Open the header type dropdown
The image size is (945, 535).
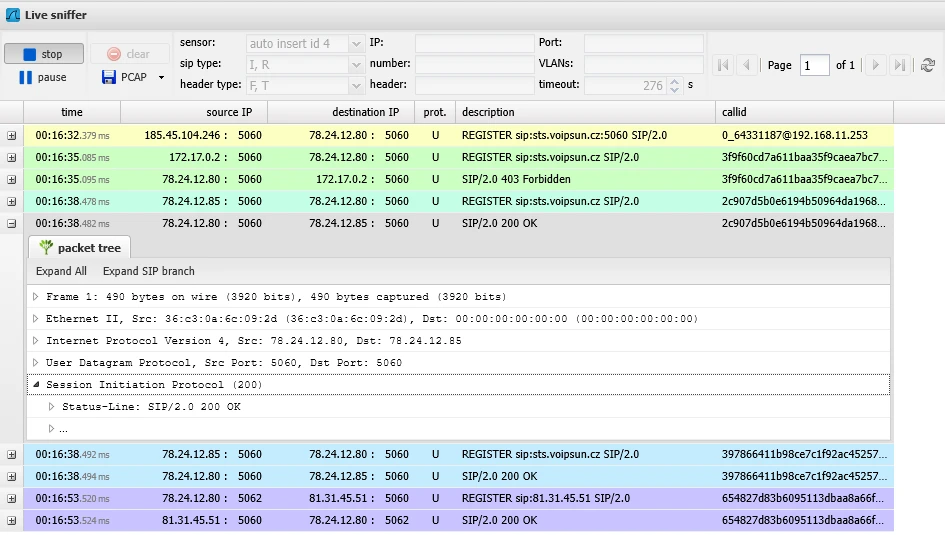[356, 86]
